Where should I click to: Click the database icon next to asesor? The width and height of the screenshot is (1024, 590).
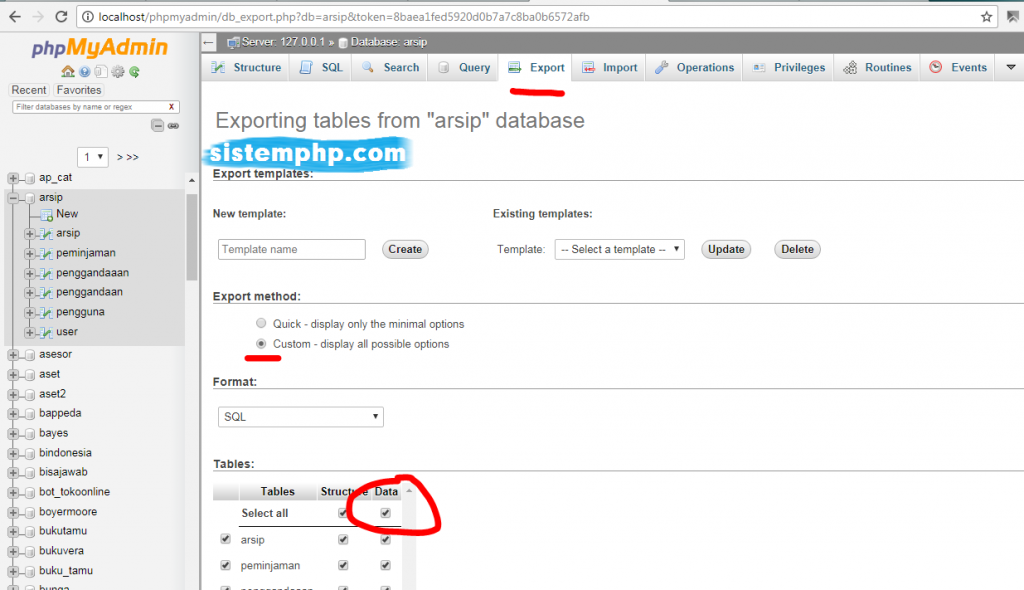[x=29, y=355]
